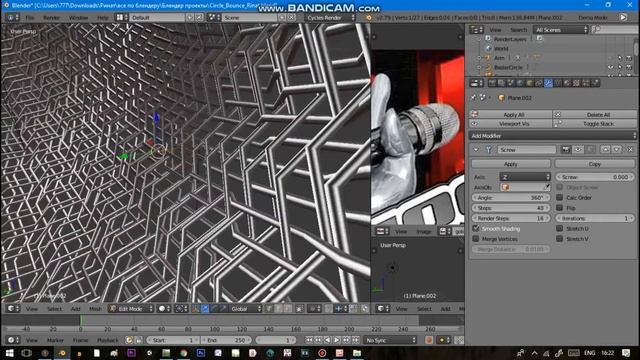Click the Screw modifier name field
This screenshot has height=360, width=640.
coord(527,150)
